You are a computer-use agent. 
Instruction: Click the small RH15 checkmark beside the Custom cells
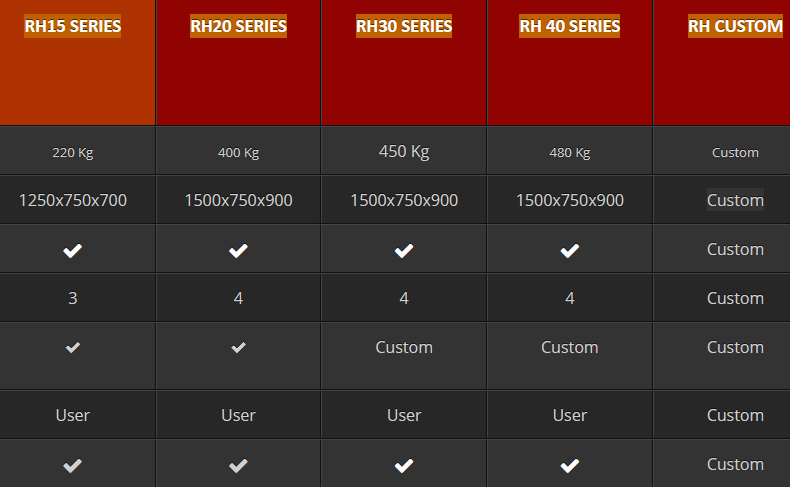[72, 348]
